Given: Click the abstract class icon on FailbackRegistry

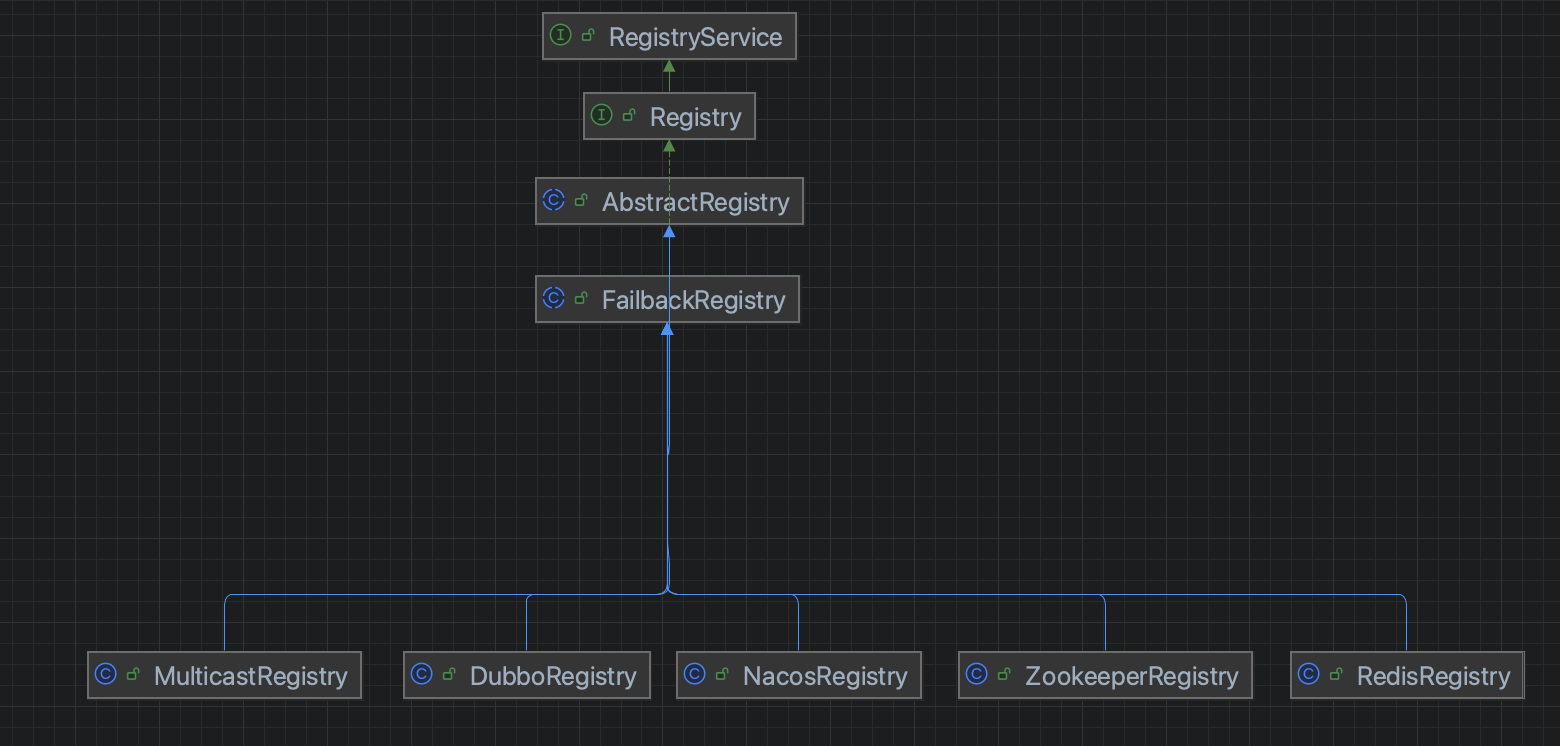Looking at the screenshot, I should 554,298.
